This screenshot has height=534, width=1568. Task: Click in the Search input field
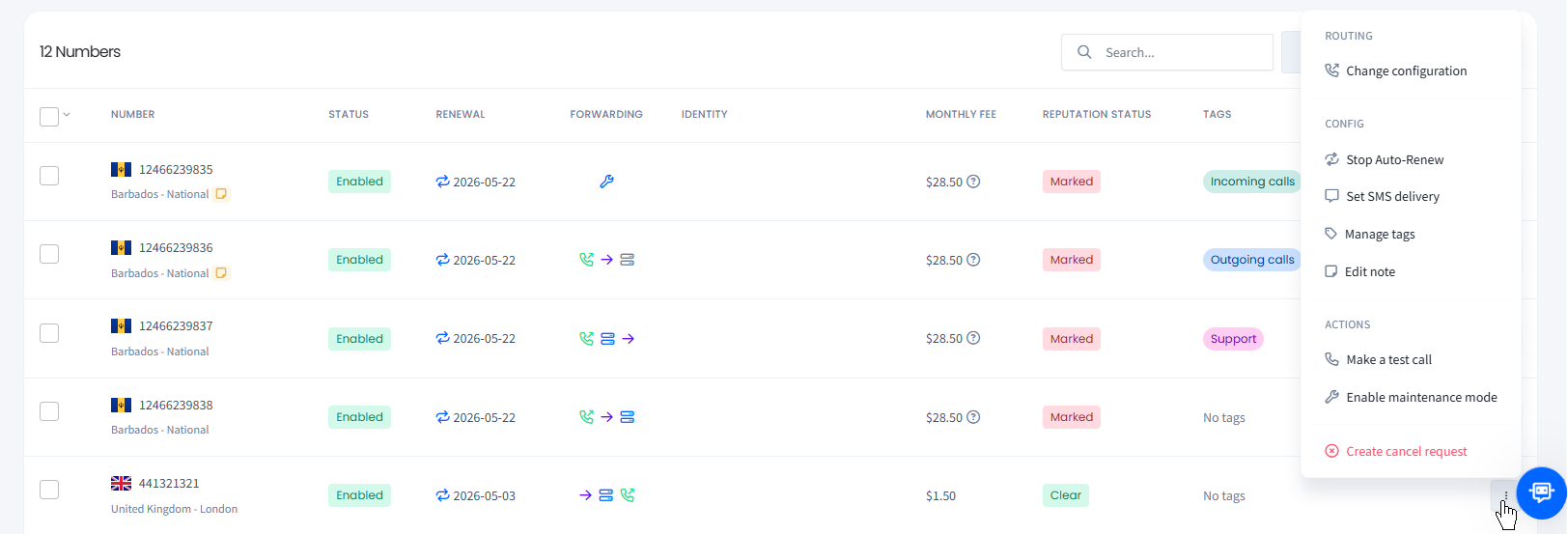coord(1167,52)
